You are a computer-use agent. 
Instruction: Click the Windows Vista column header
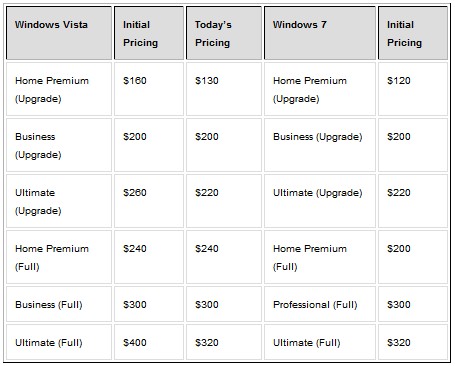click(x=59, y=33)
